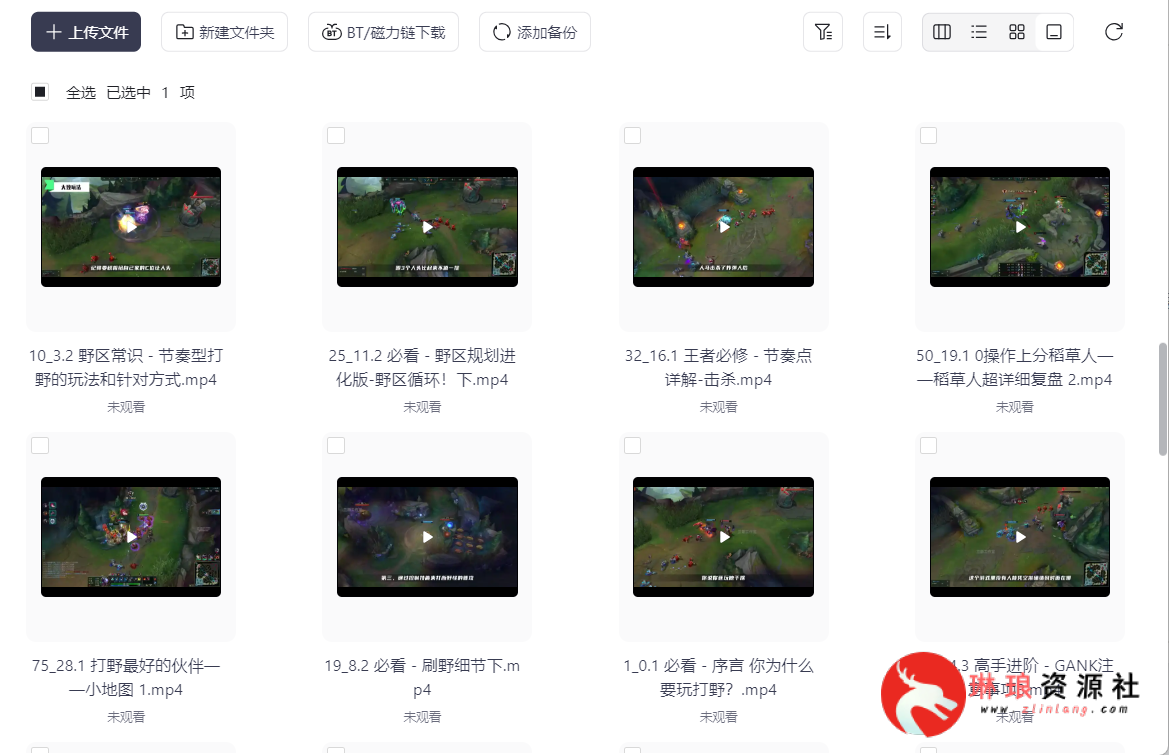Check the box for 32_16.1 video

(x=632, y=135)
